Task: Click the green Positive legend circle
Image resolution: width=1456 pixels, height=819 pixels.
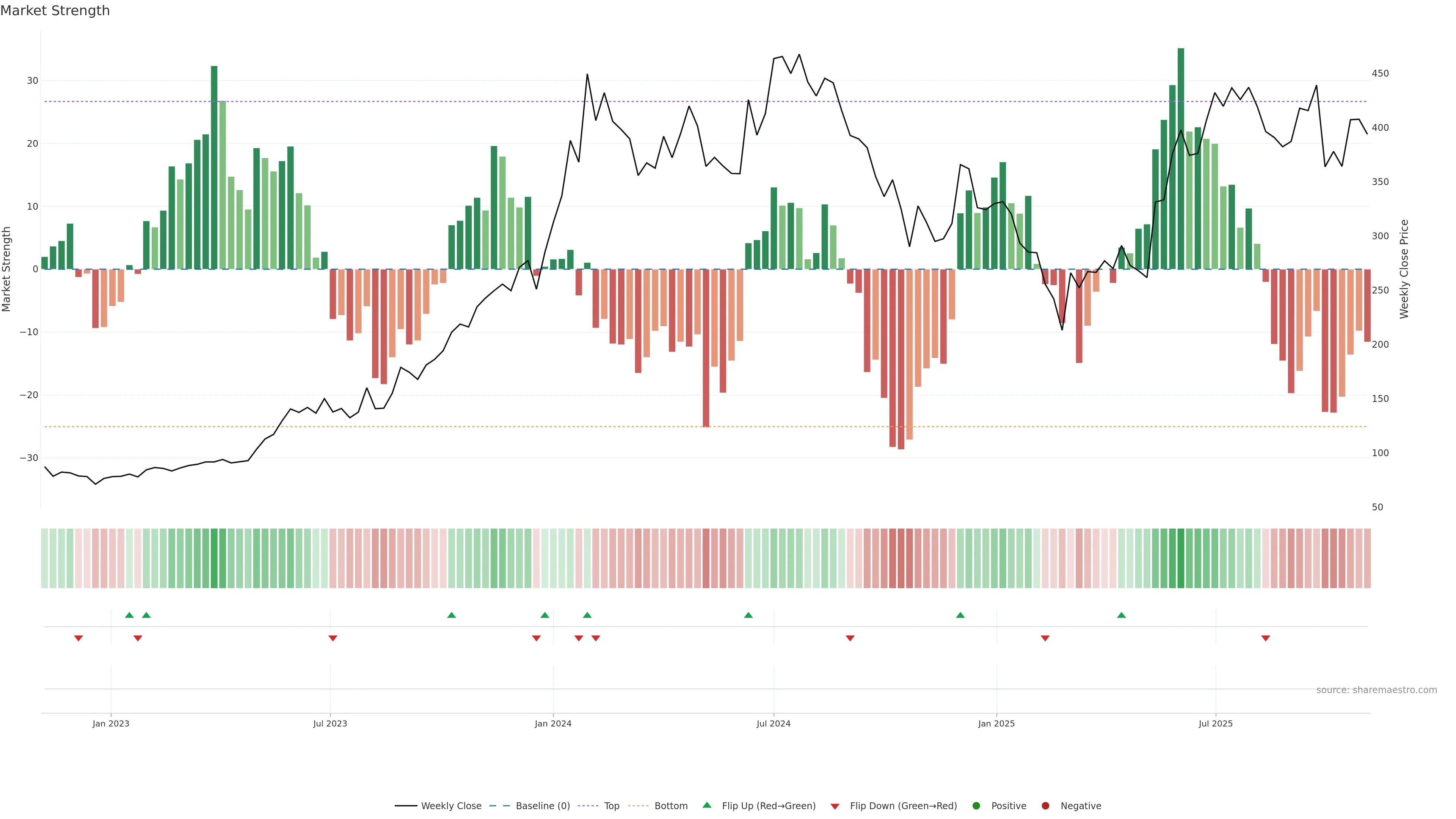Action: [976, 806]
